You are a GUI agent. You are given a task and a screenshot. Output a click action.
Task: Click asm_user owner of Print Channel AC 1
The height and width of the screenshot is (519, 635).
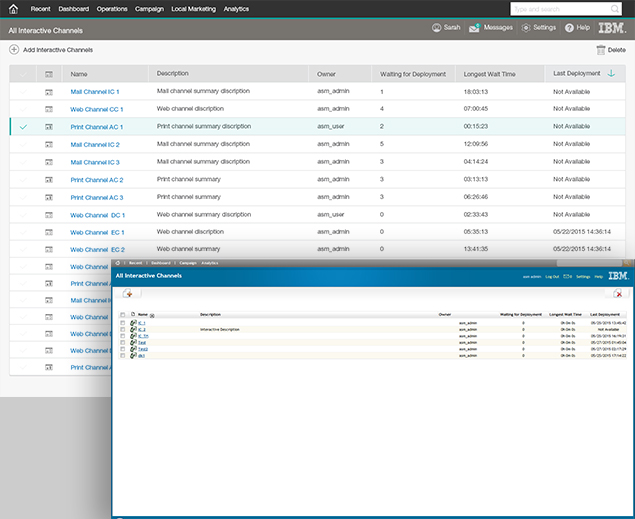click(330, 126)
